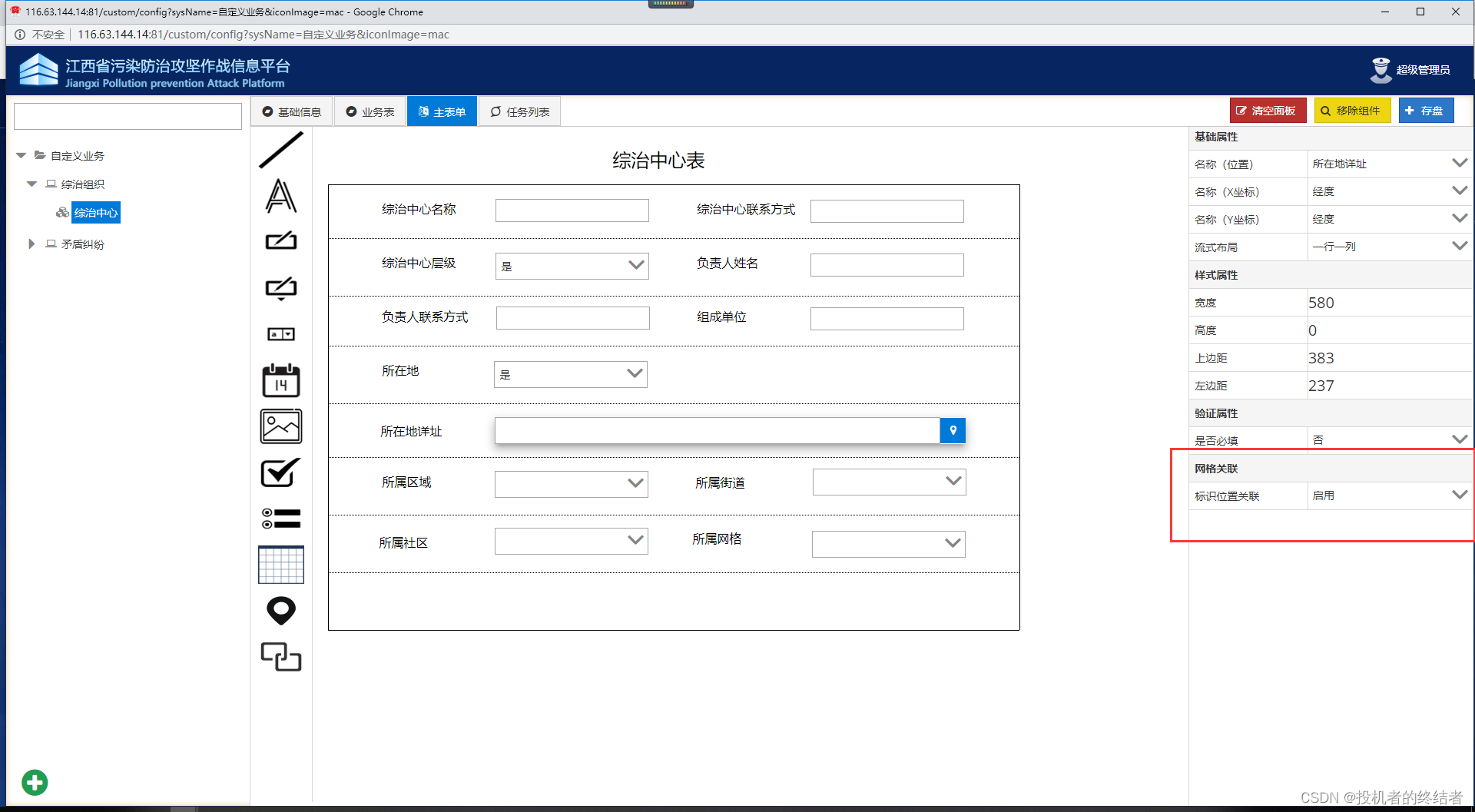The height and width of the screenshot is (812, 1475).
Task: Select the single-line input component
Action: click(x=281, y=240)
